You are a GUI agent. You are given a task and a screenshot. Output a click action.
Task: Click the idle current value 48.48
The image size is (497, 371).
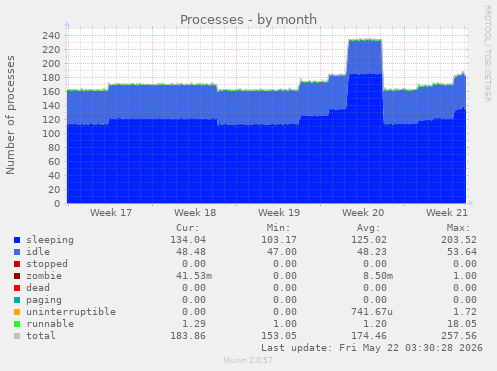191,252
